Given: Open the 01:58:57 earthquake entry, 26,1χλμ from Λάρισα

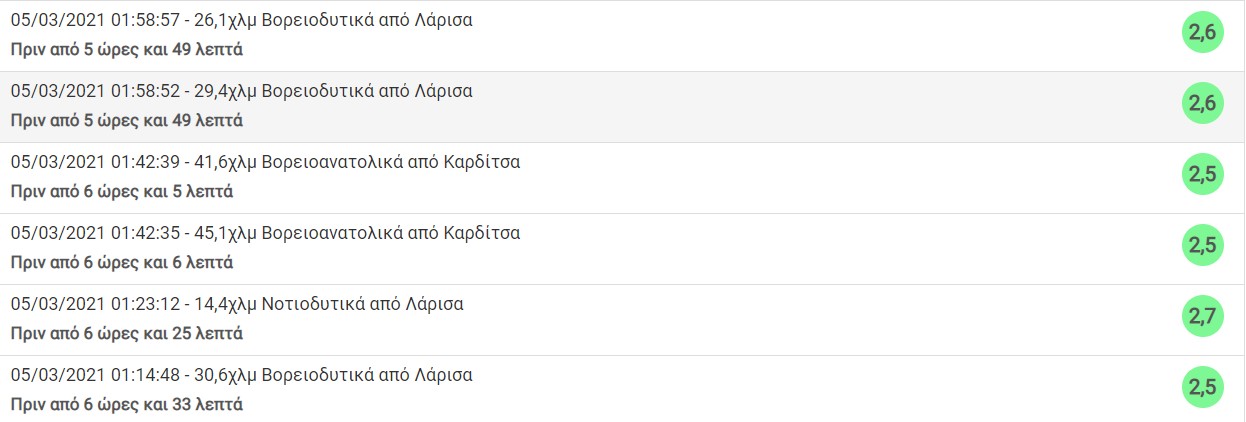Looking at the screenshot, I should (x=241, y=20).
